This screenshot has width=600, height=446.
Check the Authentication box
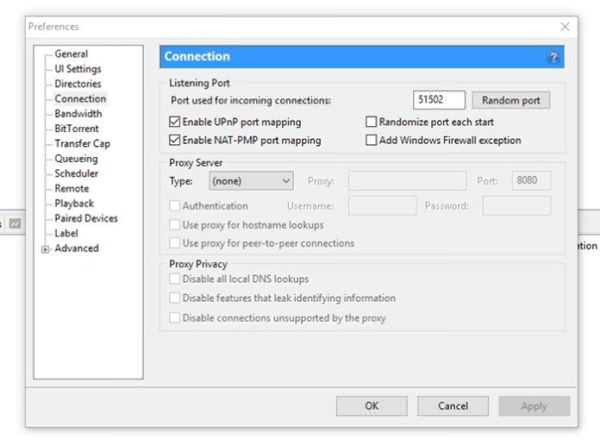point(174,206)
